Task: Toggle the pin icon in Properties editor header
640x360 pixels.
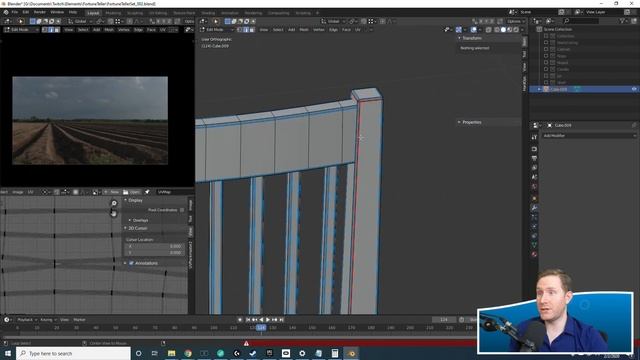Action: coord(634,125)
